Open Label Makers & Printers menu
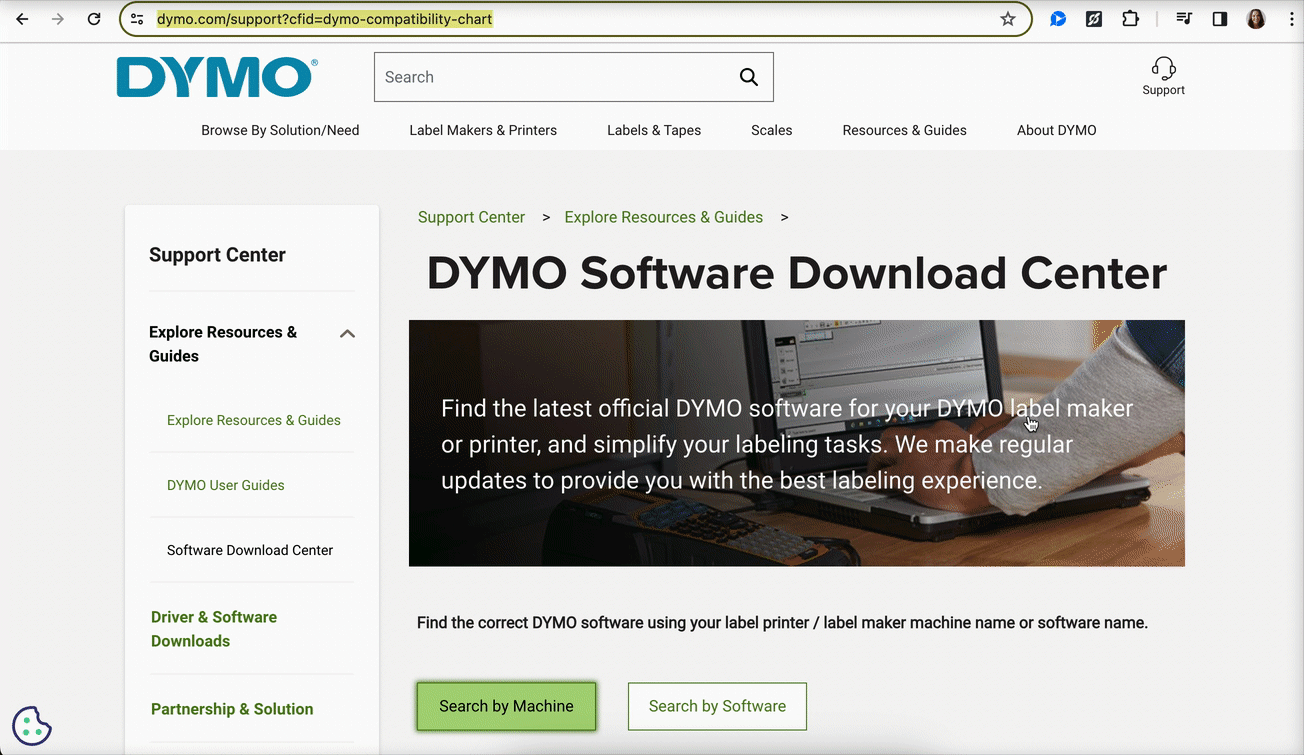The height and width of the screenshot is (755, 1304). tap(483, 130)
